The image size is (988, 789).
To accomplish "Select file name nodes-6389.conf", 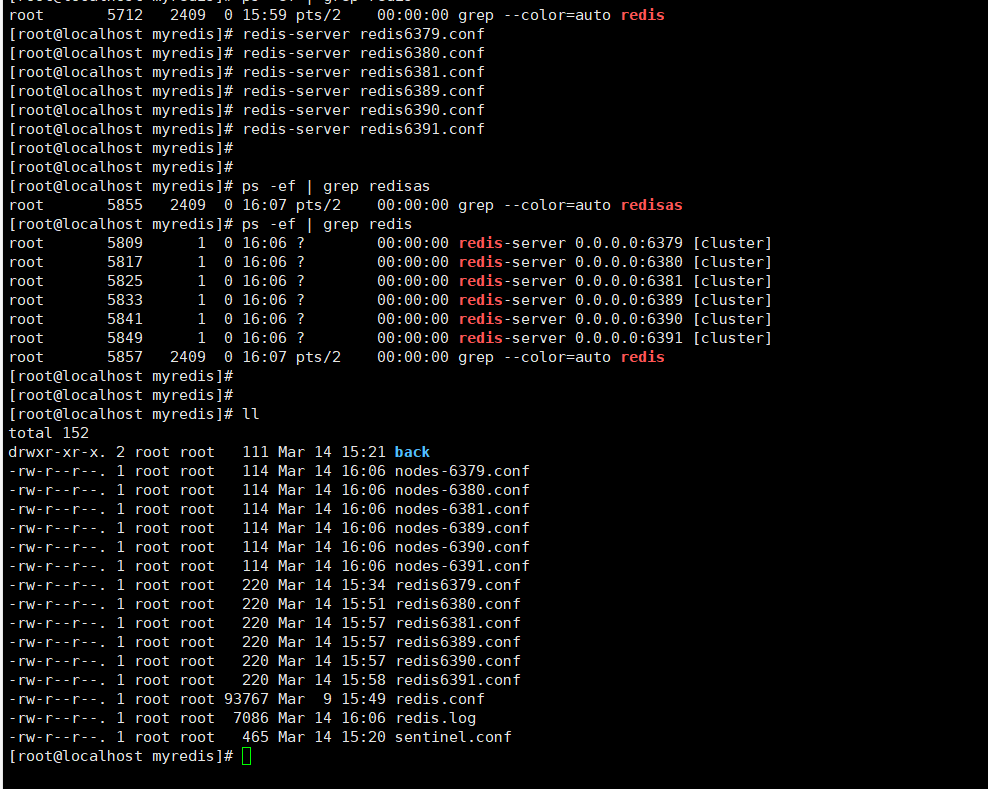I will (x=462, y=527).
